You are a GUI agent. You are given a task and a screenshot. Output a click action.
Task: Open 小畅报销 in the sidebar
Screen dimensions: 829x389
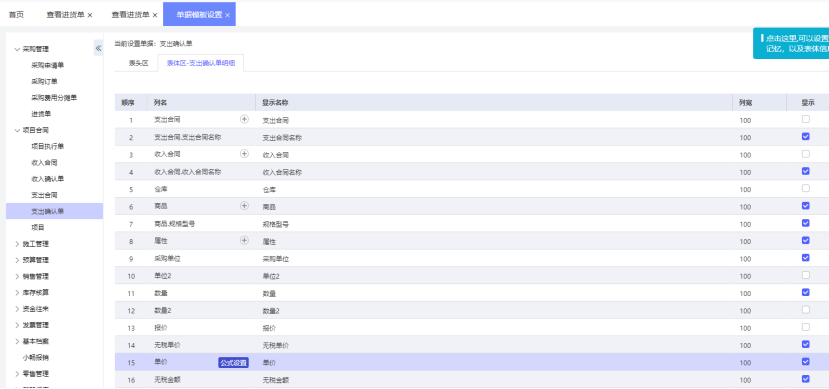coord(36,357)
